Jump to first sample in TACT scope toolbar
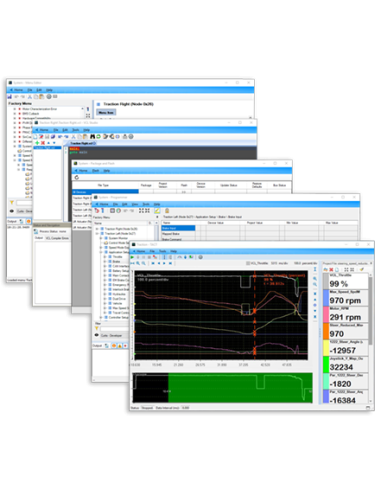Screen dimensions: 381x492 coord(153,263)
